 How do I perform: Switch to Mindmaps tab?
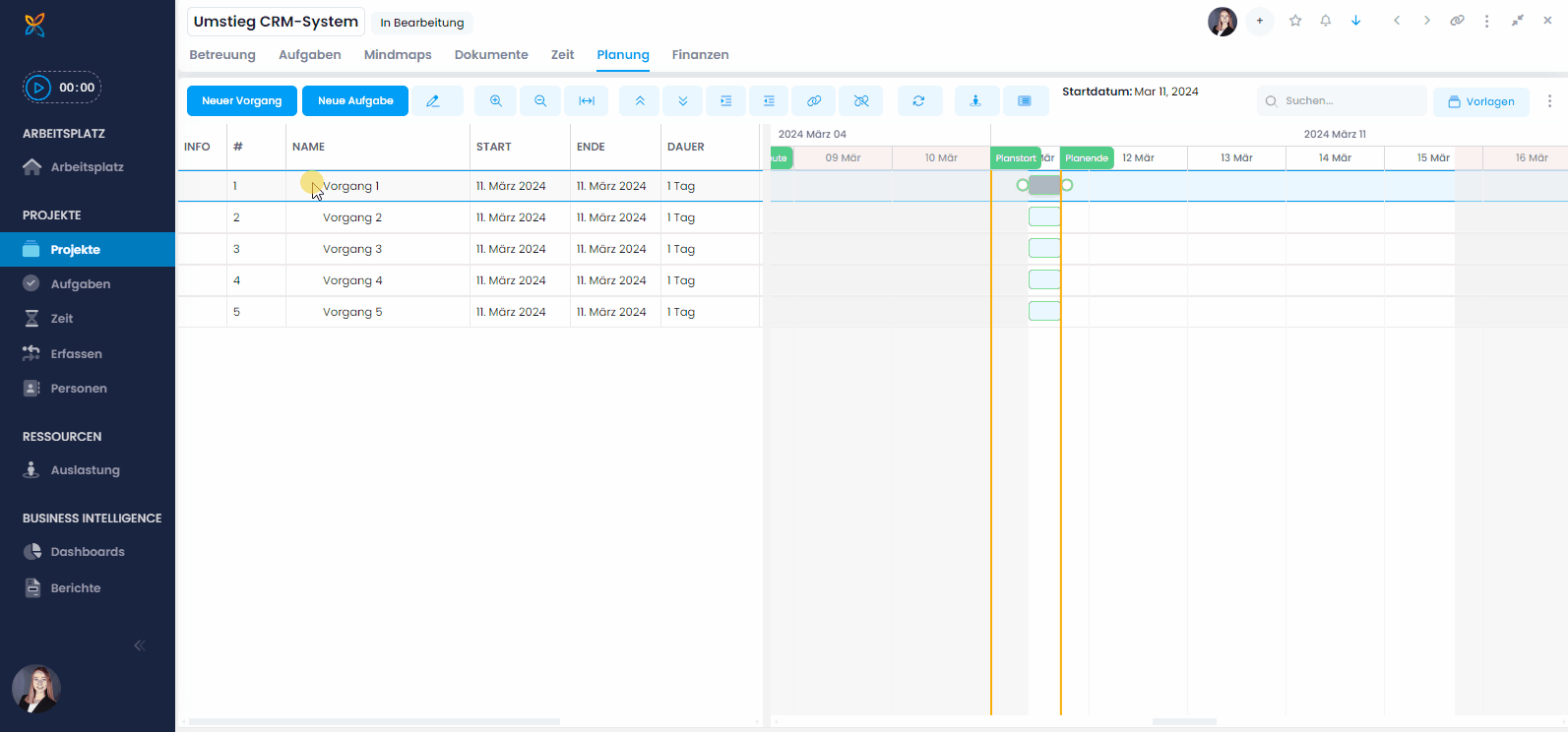[x=398, y=55]
